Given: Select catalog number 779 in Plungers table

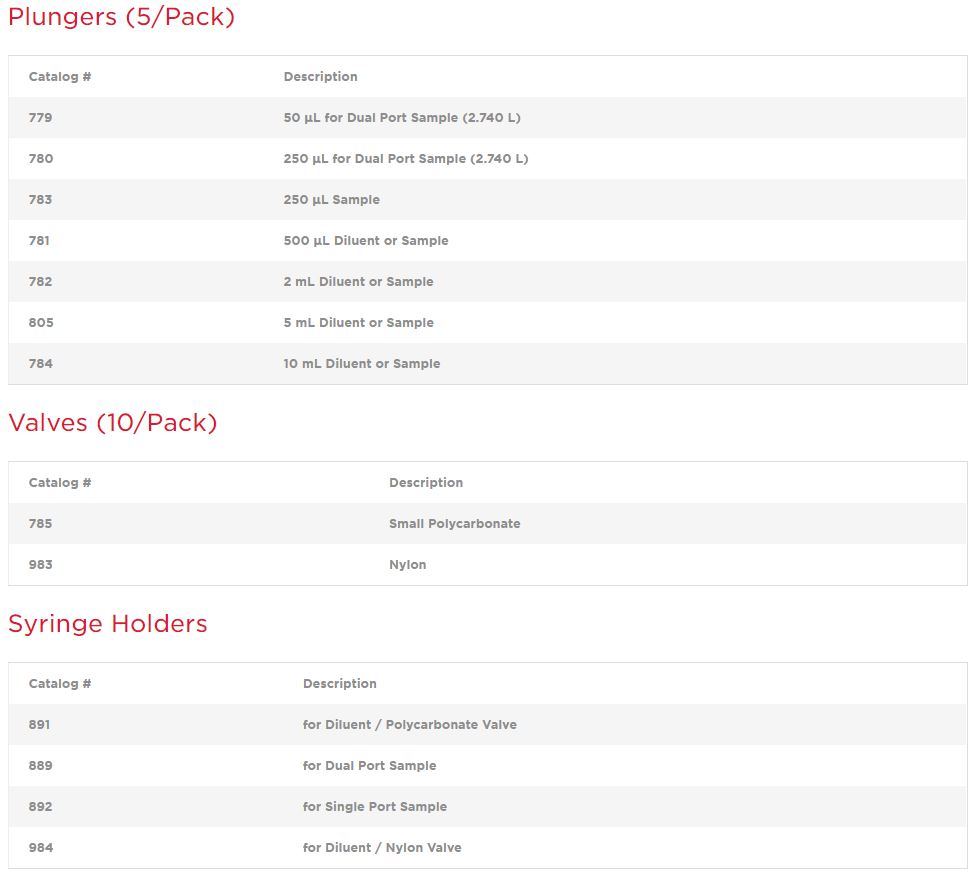Looking at the screenshot, I should click(x=41, y=118).
